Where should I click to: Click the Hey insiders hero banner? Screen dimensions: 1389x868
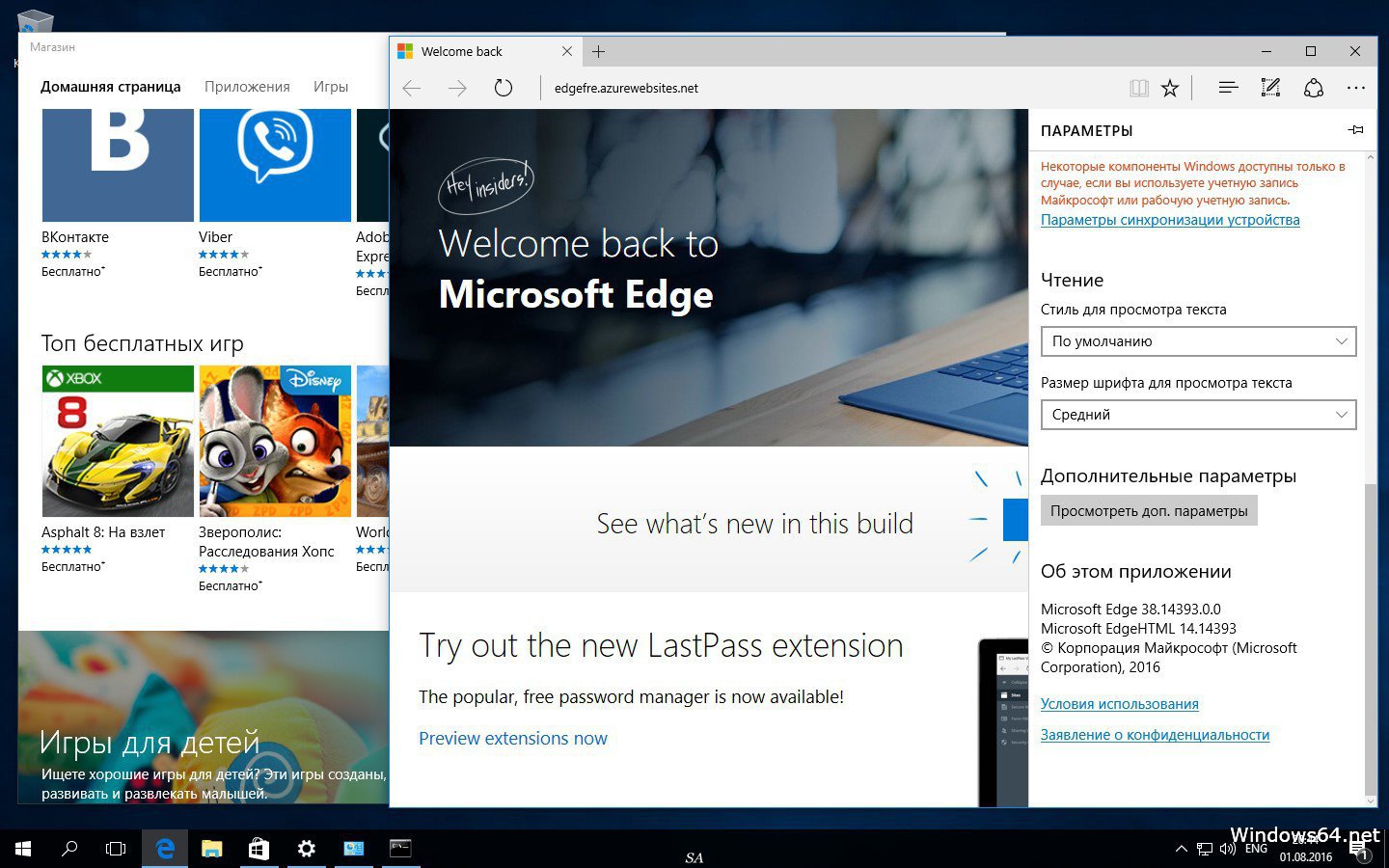[709, 278]
